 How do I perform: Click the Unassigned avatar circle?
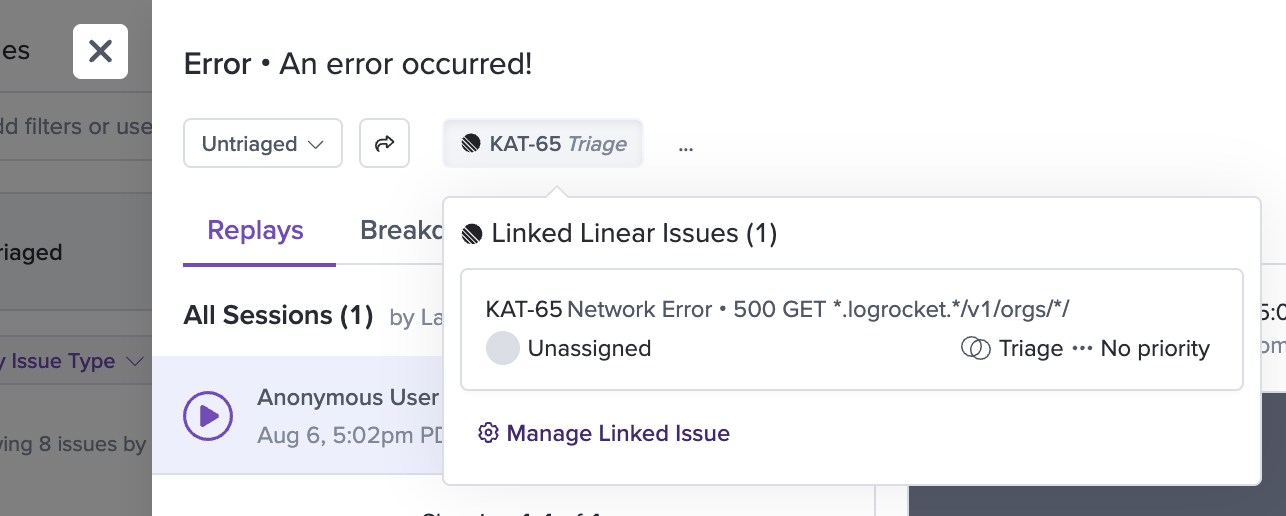point(503,348)
